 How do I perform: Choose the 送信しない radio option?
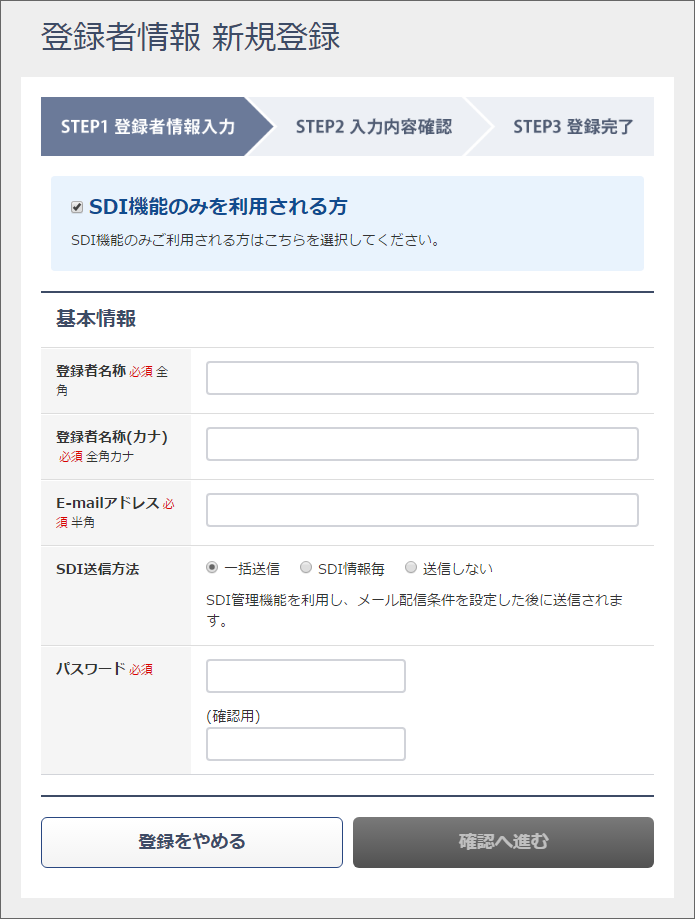point(410,568)
